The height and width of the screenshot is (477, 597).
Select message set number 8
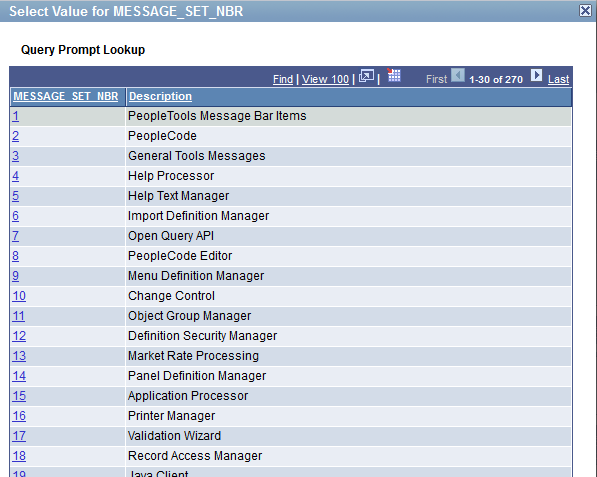tap(15, 256)
